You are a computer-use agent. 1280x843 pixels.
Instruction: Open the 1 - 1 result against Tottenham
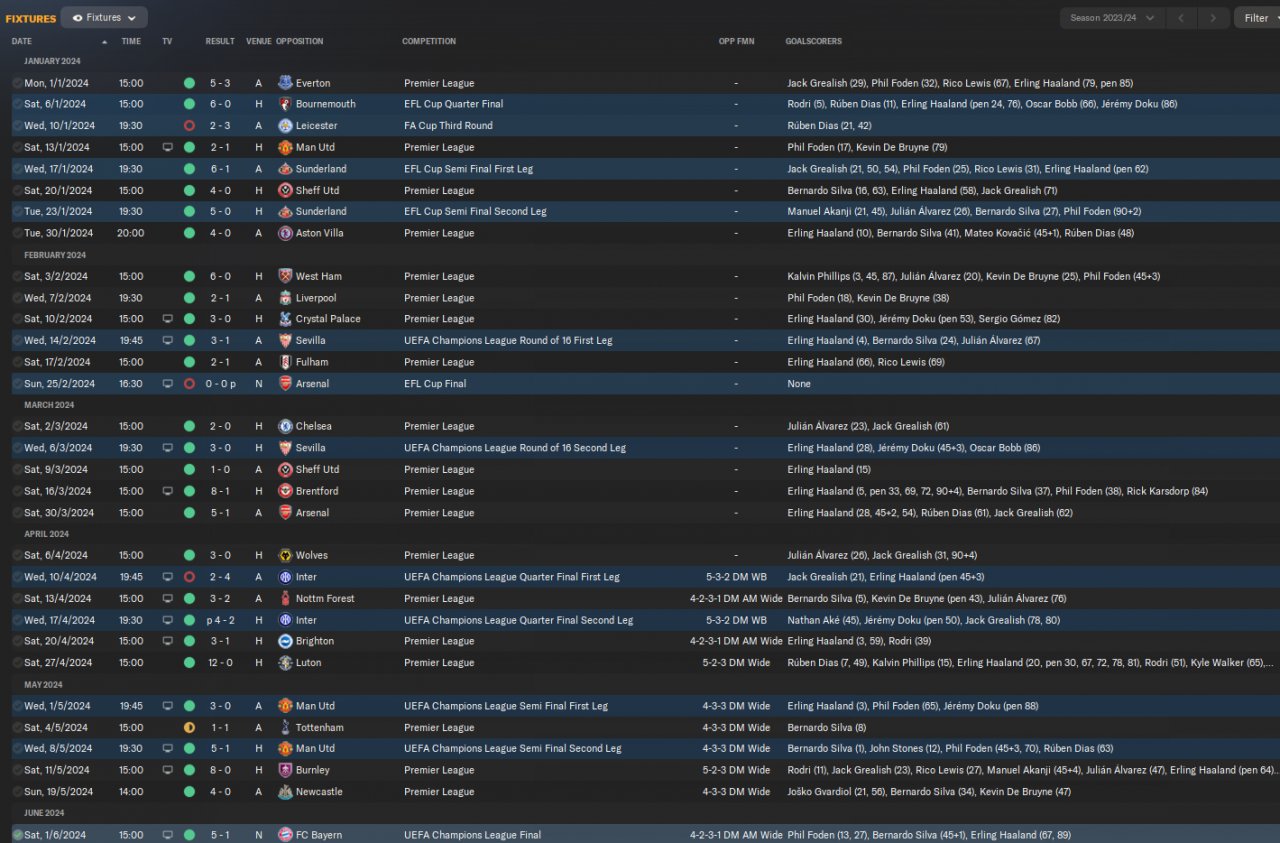(x=220, y=728)
